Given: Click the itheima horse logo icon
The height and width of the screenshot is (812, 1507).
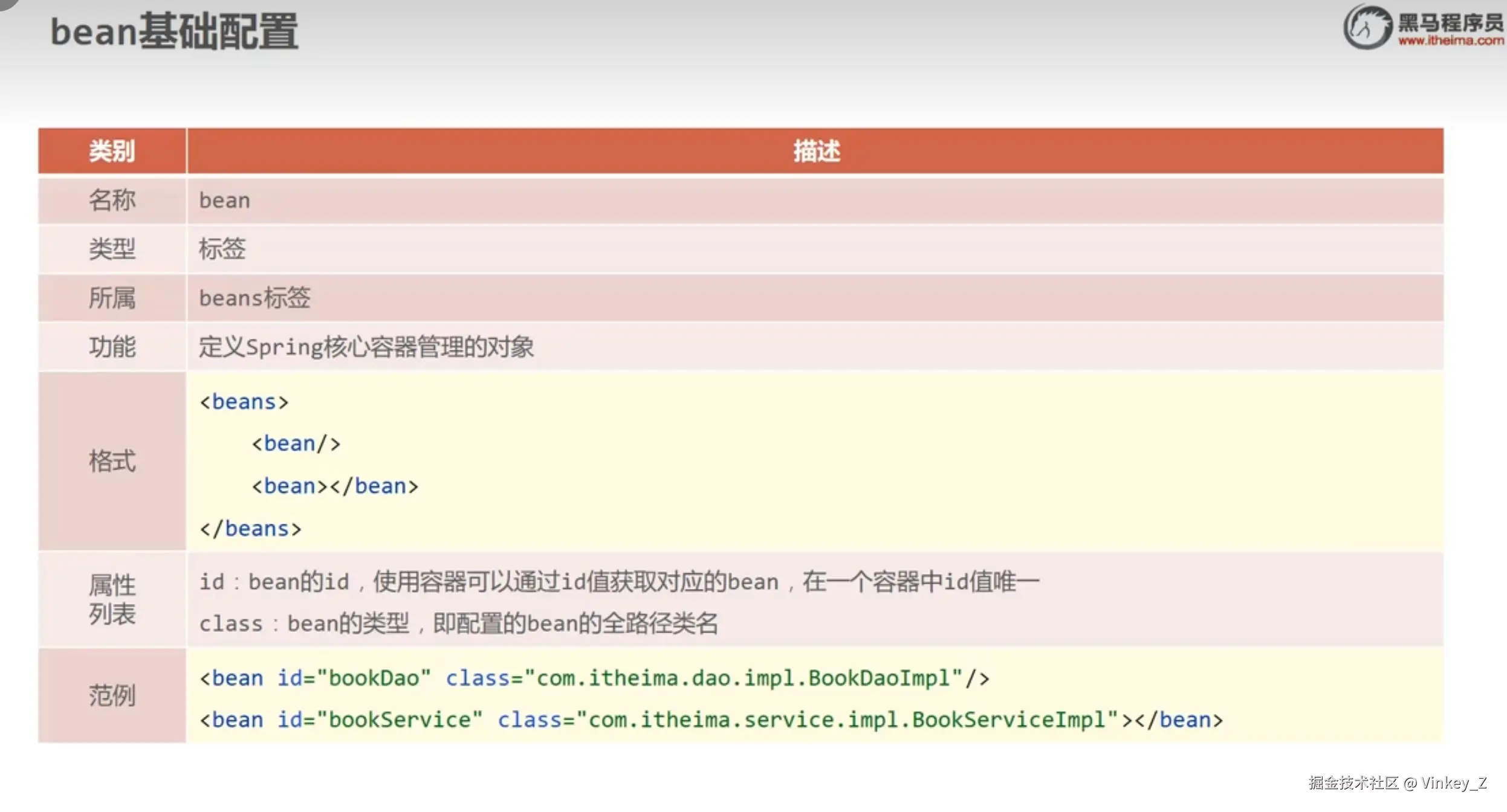Looking at the screenshot, I should pyautogui.click(x=1367, y=27).
